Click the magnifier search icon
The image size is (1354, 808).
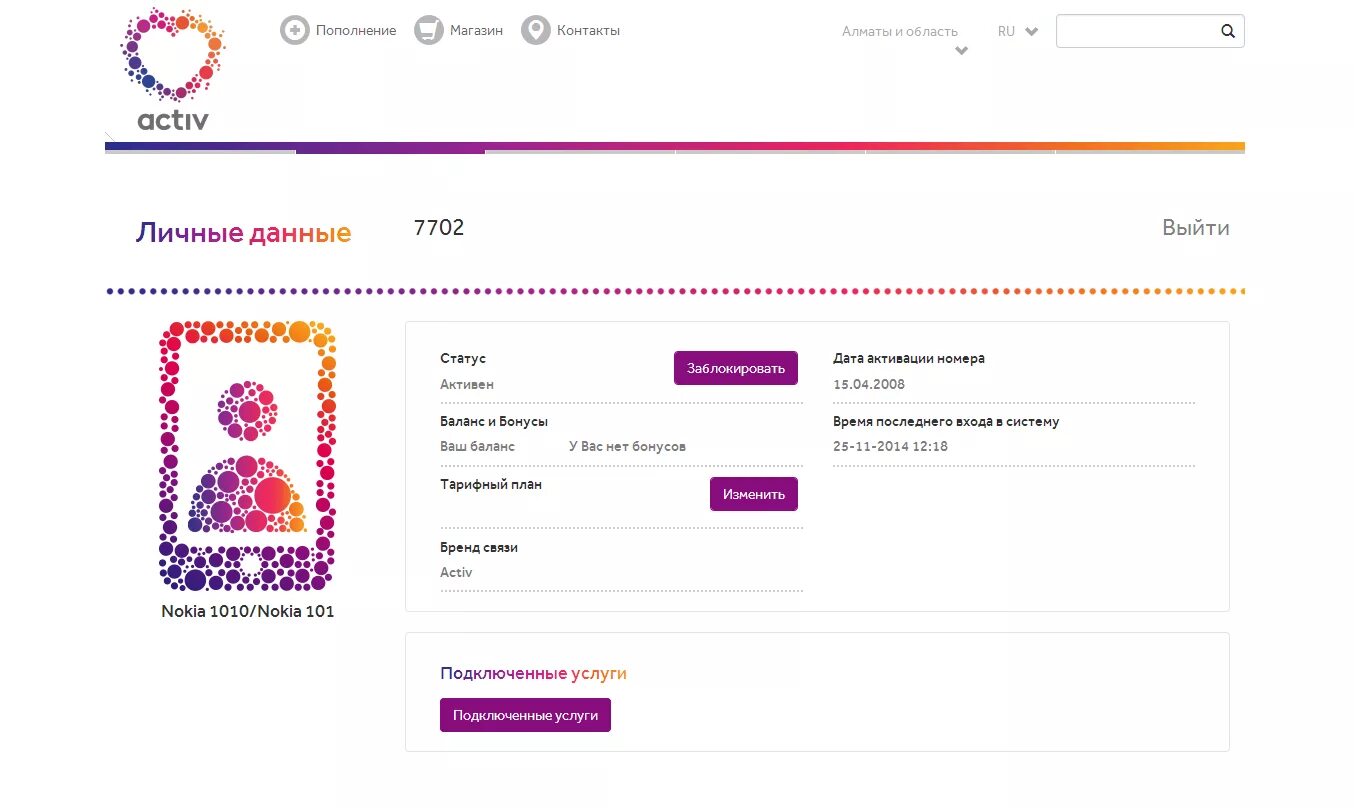(x=1228, y=31)
